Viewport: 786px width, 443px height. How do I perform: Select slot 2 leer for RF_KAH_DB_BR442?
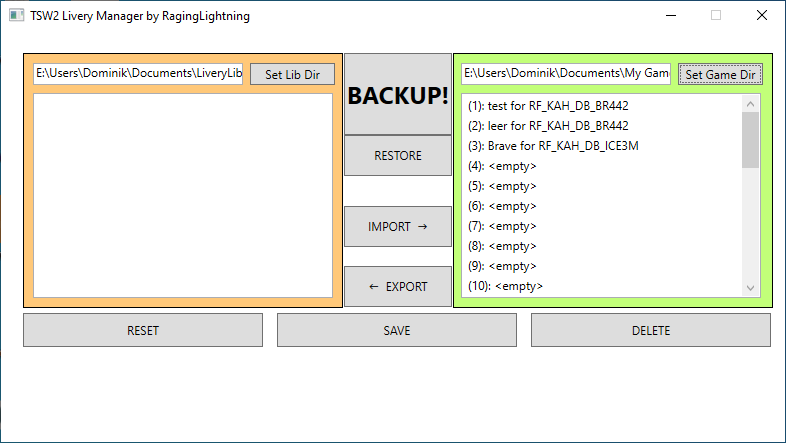548,126
